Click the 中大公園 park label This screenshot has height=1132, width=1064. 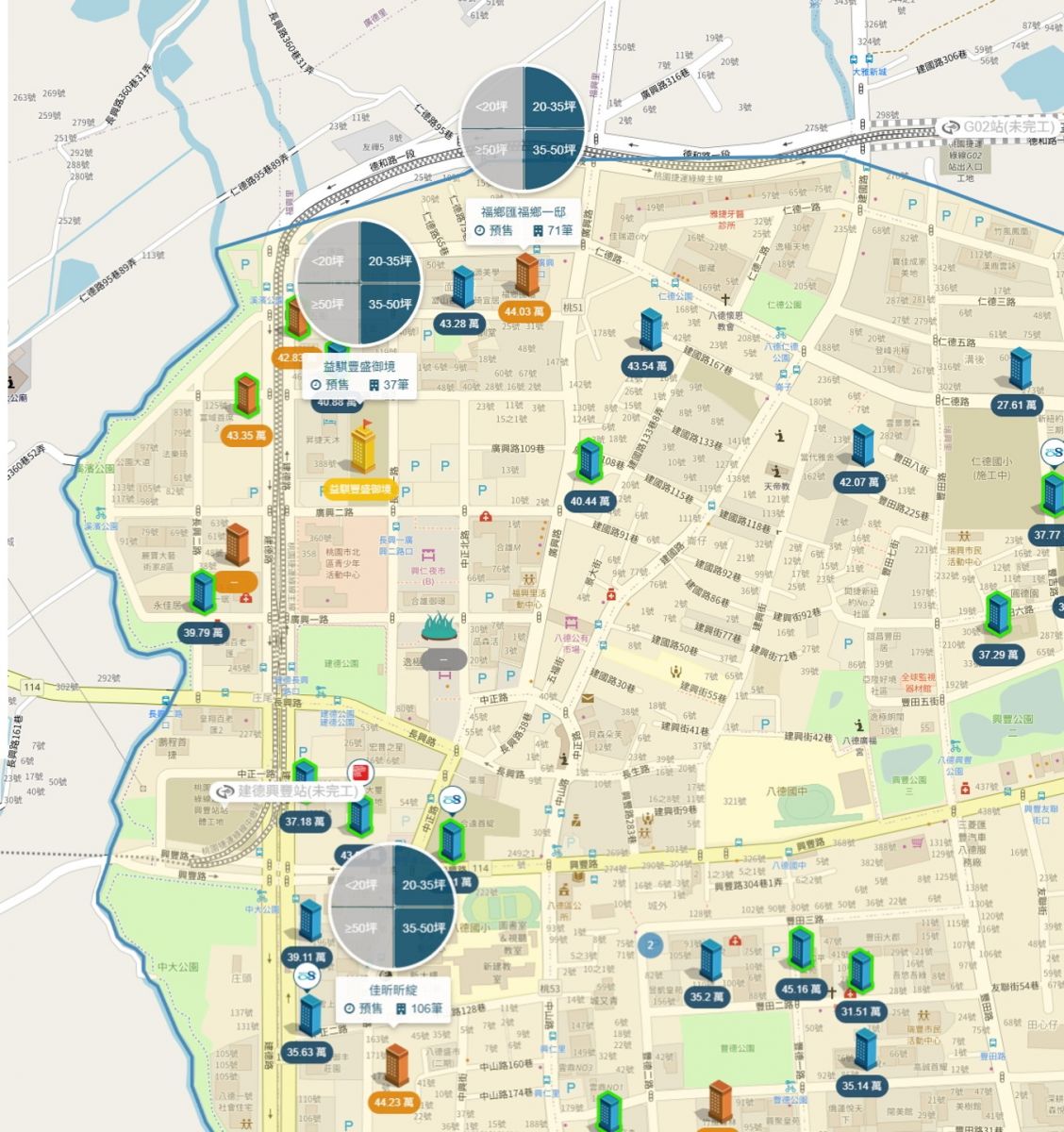[176, 967]
